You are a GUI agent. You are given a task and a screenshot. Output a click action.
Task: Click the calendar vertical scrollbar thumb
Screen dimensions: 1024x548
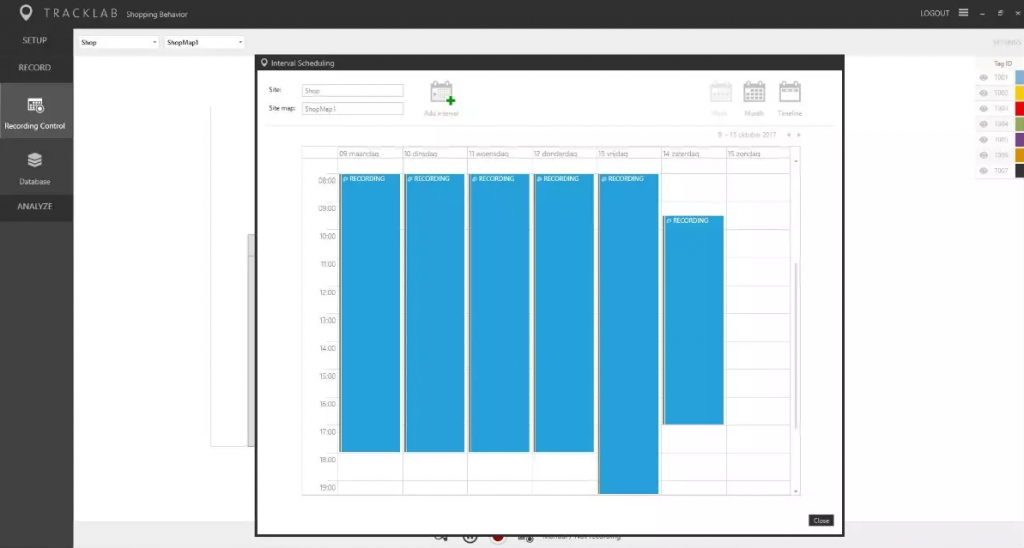pyautogui.click(x=795, y=346)
